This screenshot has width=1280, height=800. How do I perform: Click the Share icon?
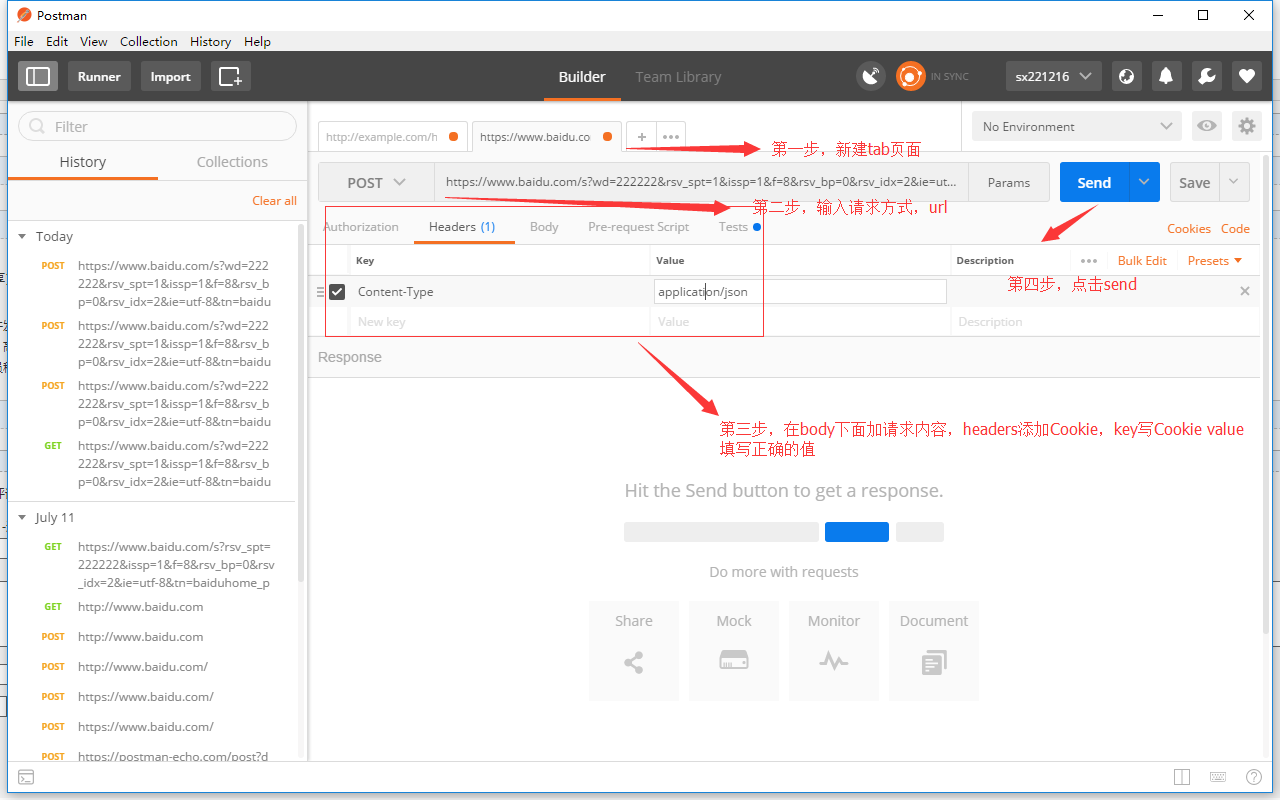click(634, 661)
